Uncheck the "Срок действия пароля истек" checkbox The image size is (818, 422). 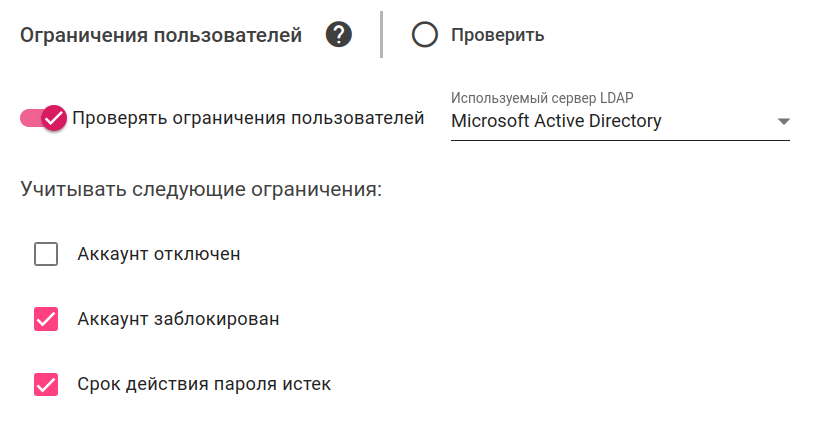46,384
